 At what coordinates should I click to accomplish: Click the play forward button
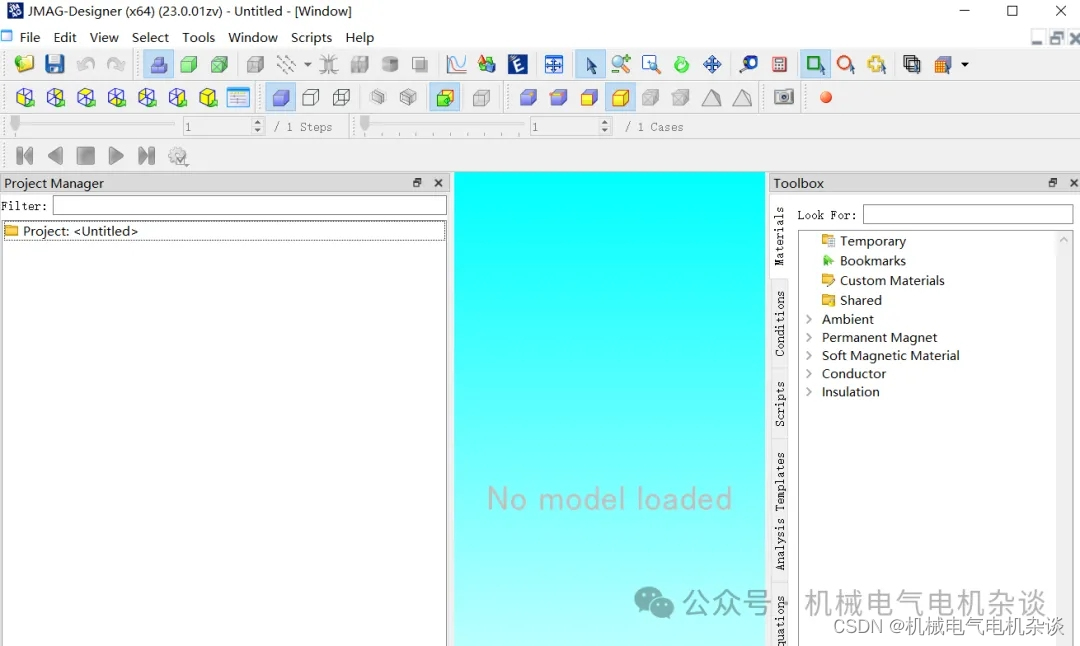(116, 156)
